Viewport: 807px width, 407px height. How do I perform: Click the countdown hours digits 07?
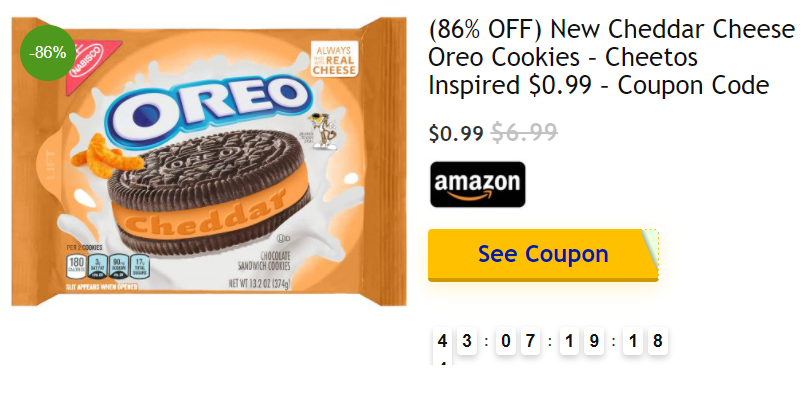coord(518,341)
